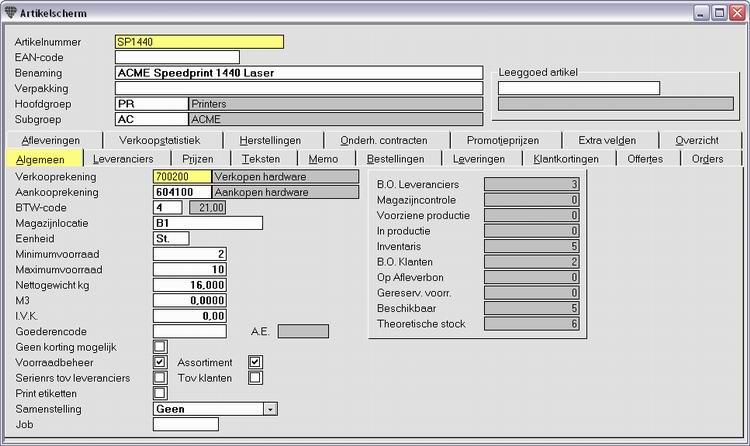Click the Verkopen hardware description
Viewport: 750px width, 446px height.
click(285, 177)
